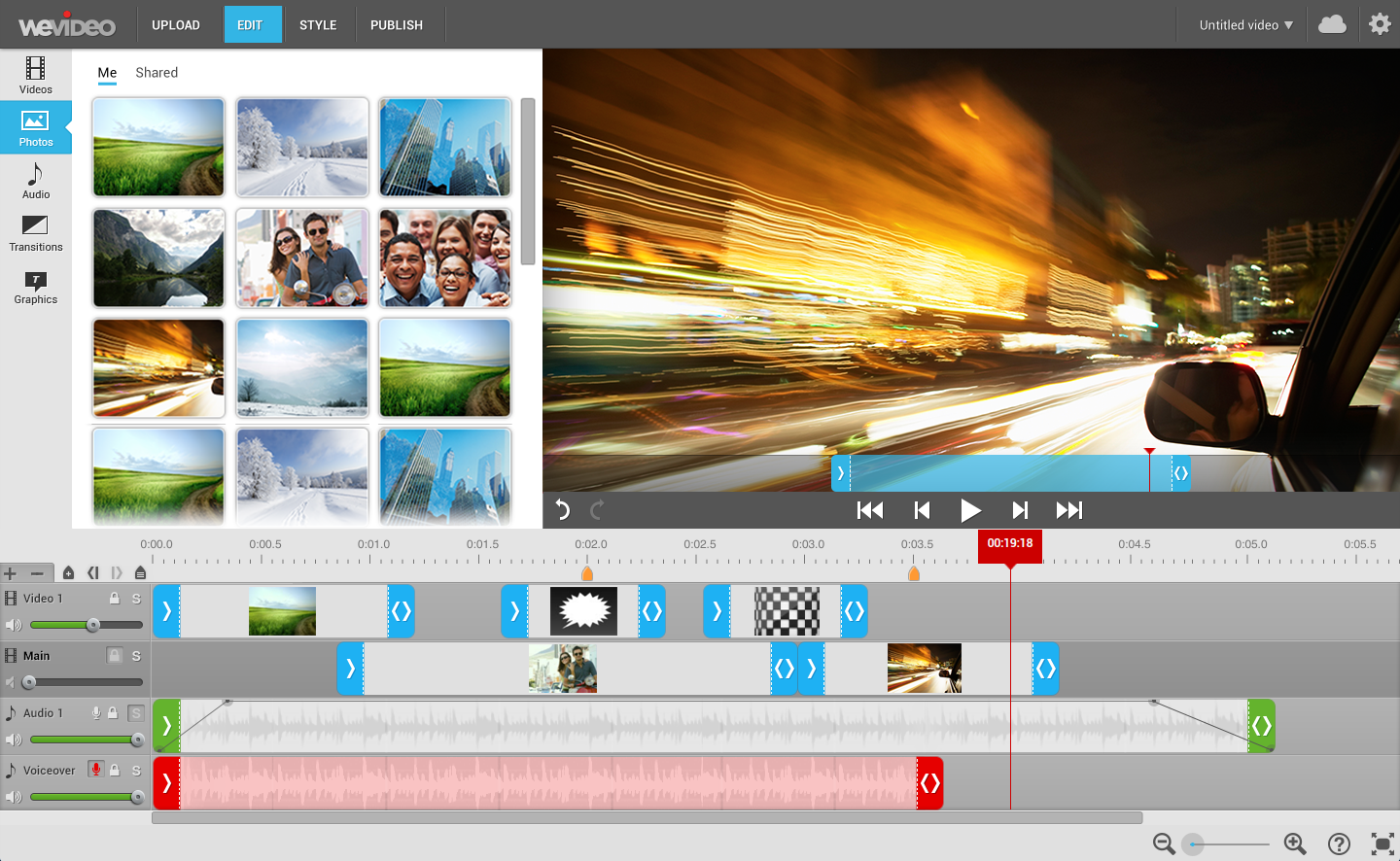This screenshot has height=861, width=1400.
Task: Open settings with the gear icon
Action: click(x=1380, y=24)
